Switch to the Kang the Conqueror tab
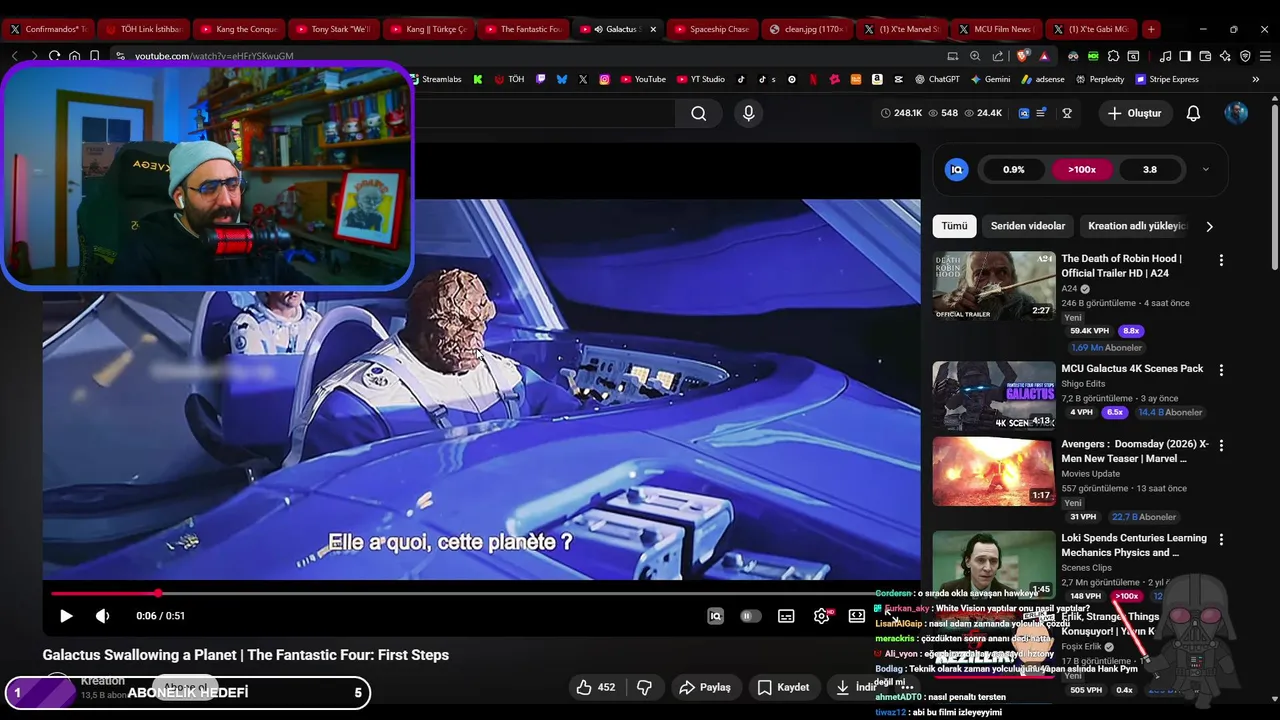1280x720 pixels. [x=238, y=29]
